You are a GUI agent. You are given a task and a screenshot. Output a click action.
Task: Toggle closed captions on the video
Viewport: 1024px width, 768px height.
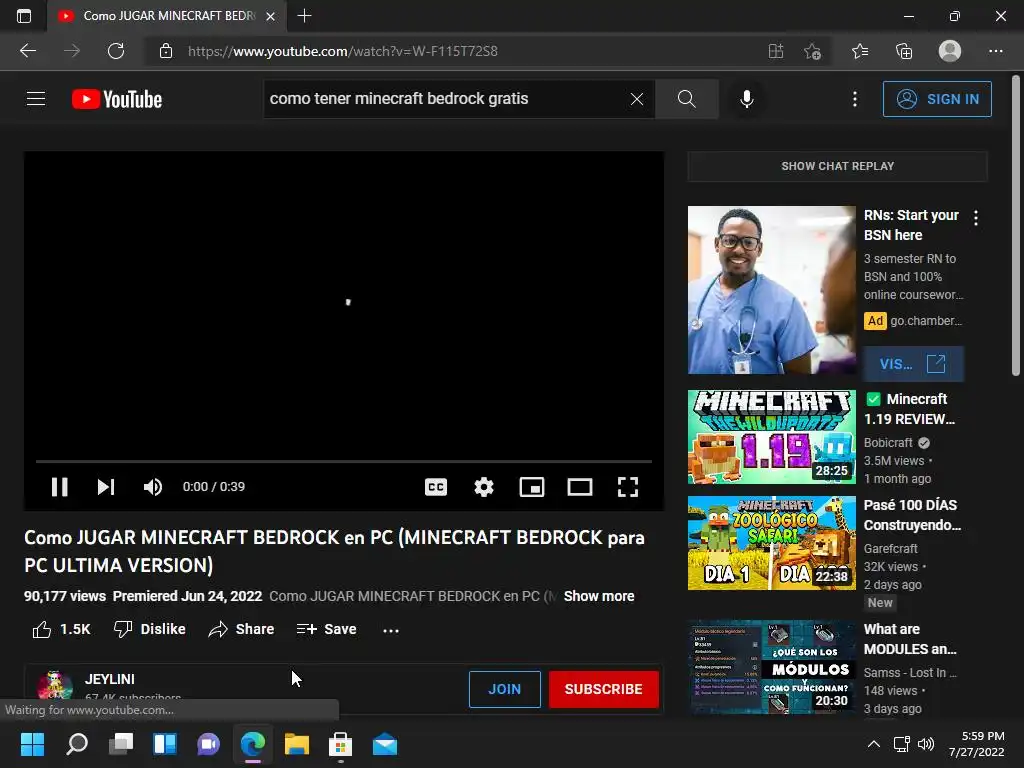coord(436,487)
